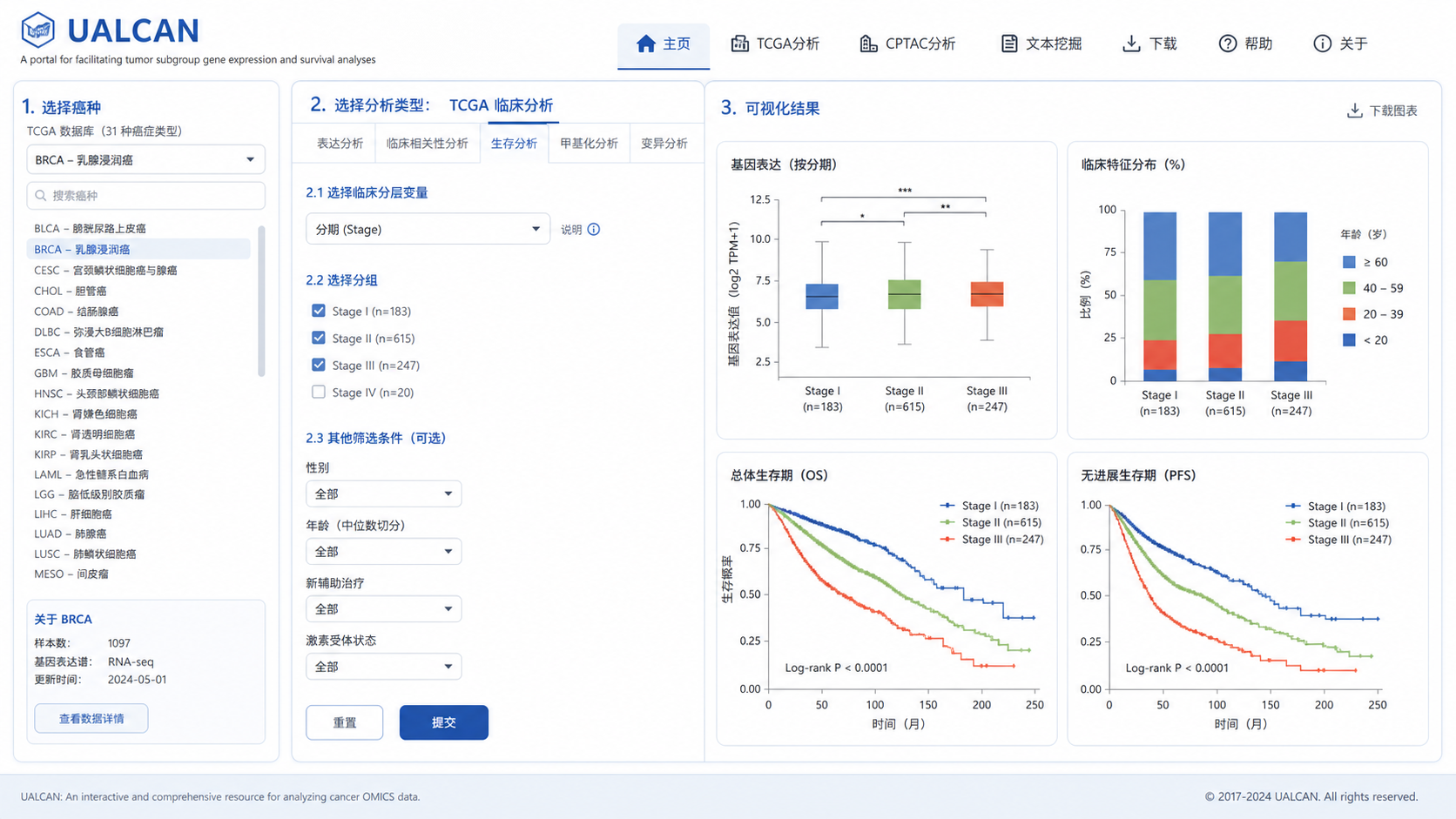Click the UALCAN logo icon
The image size is (1456, 819).
(x=37, y=30)
